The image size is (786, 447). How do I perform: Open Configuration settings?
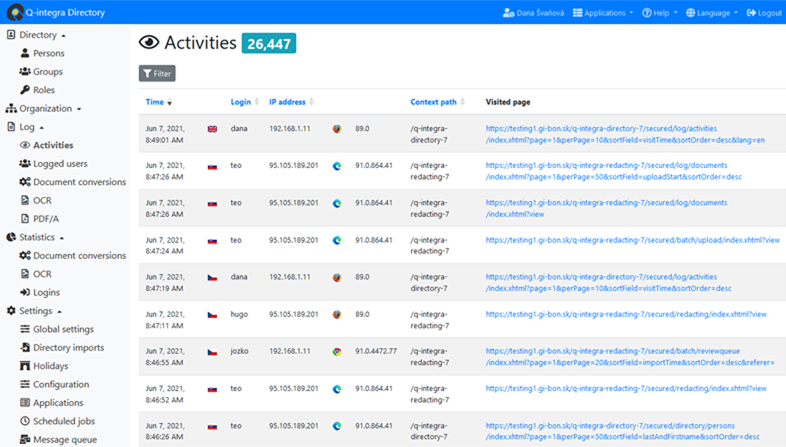coord(61,385)
